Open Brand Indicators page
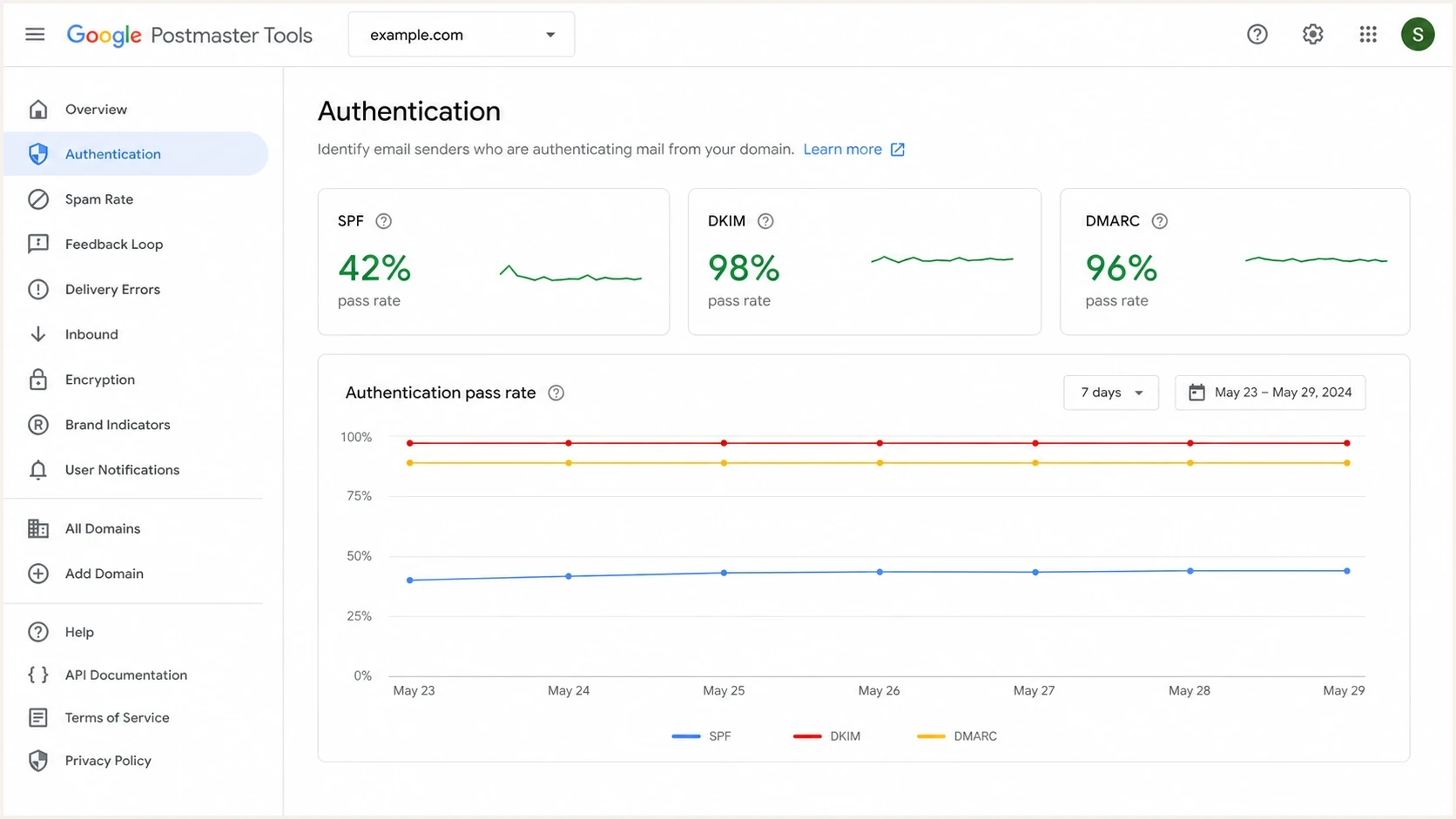The width and height of the screenshot is (1456, 819). [118, 425]
